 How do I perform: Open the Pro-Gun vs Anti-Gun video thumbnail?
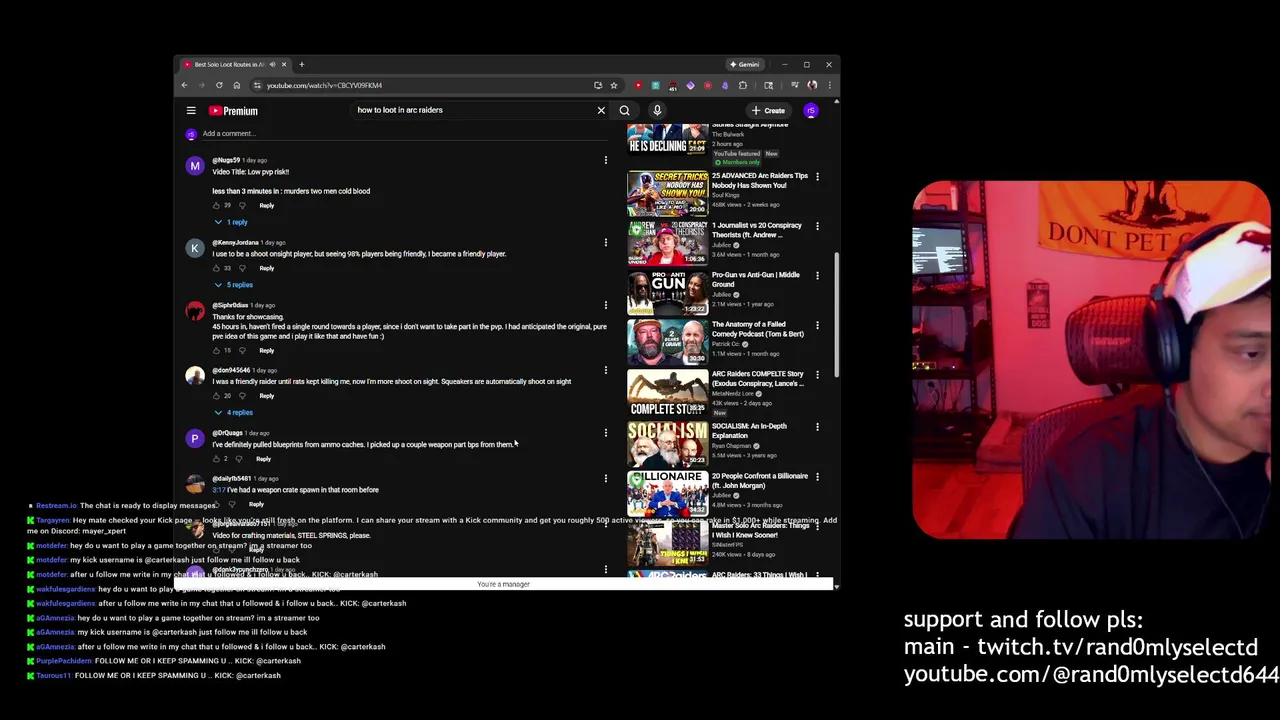coord(667,293)
